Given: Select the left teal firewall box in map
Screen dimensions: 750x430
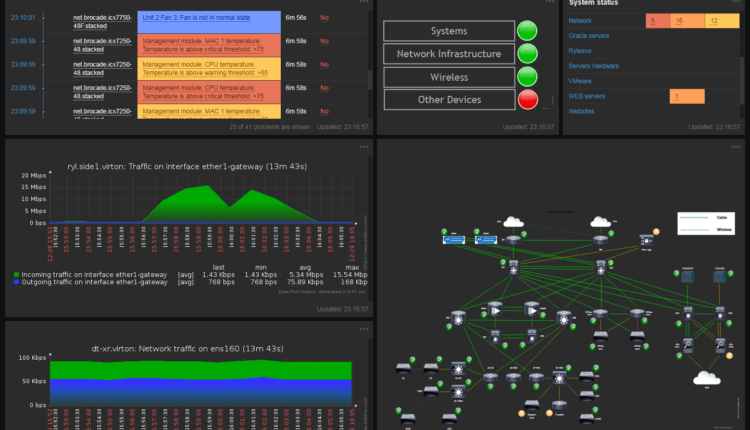Looking at the screenshot, I should [687, 276].
